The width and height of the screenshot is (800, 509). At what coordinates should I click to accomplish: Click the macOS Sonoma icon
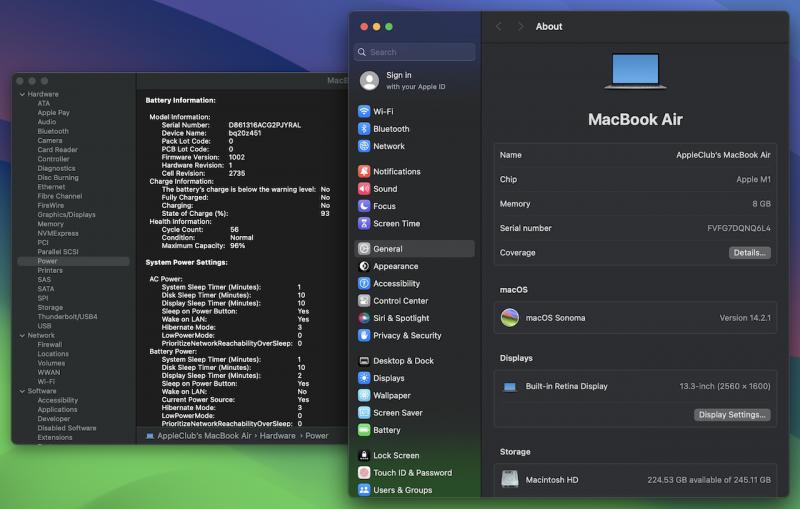pyautogui.click(x=510, y=318)
